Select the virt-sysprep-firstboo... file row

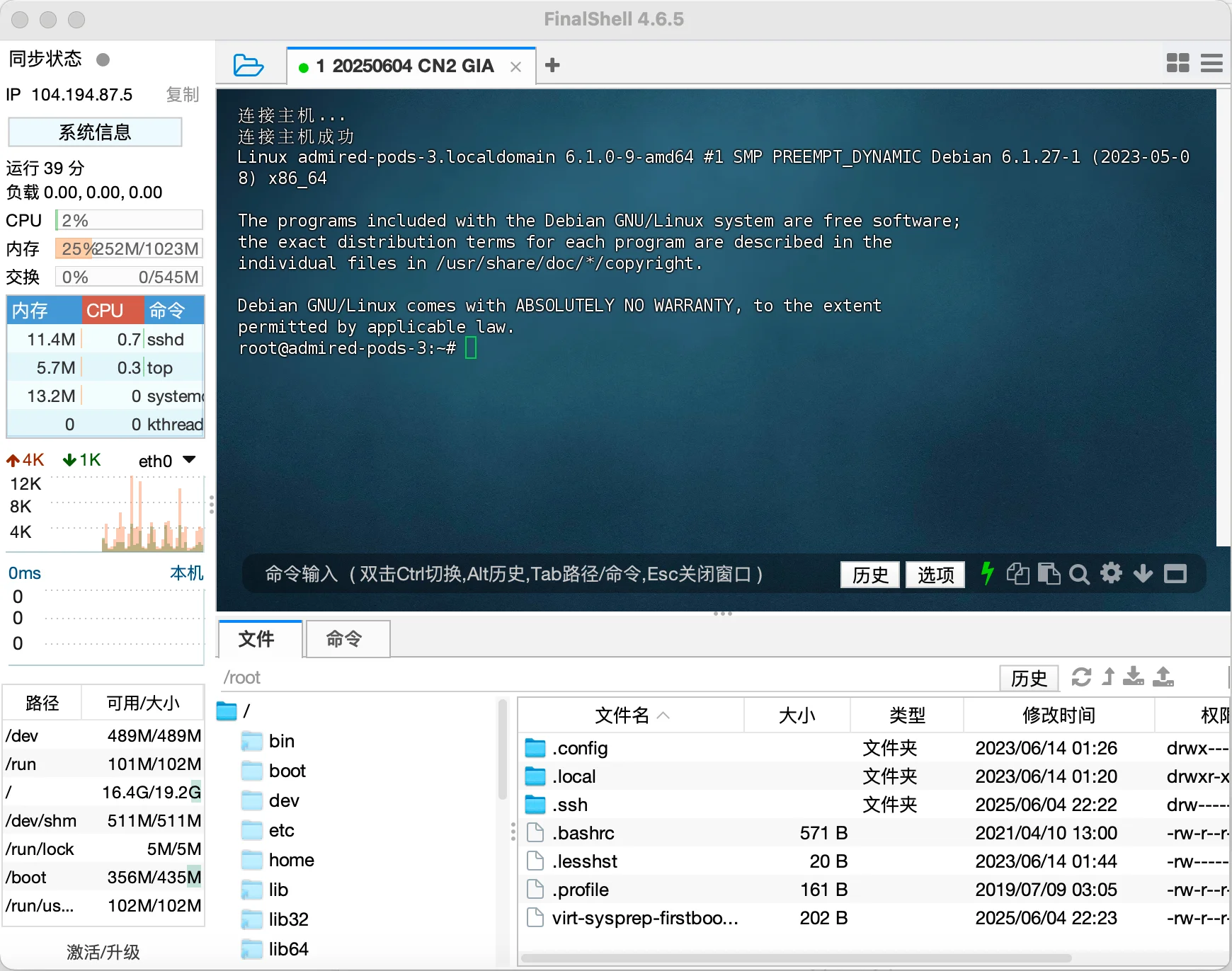point(874,917)
